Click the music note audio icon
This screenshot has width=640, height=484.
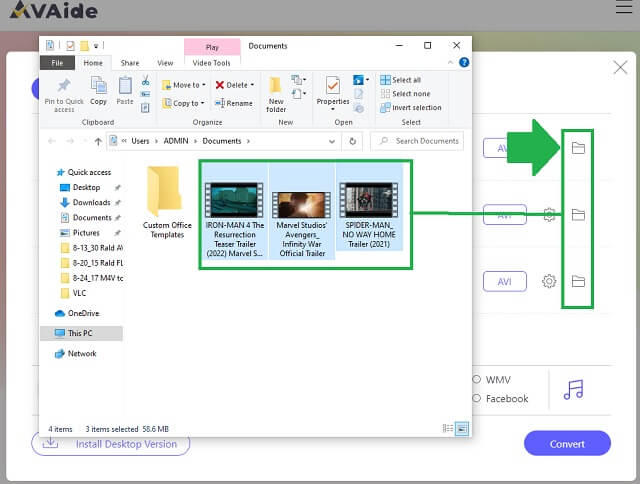(573, 390)
